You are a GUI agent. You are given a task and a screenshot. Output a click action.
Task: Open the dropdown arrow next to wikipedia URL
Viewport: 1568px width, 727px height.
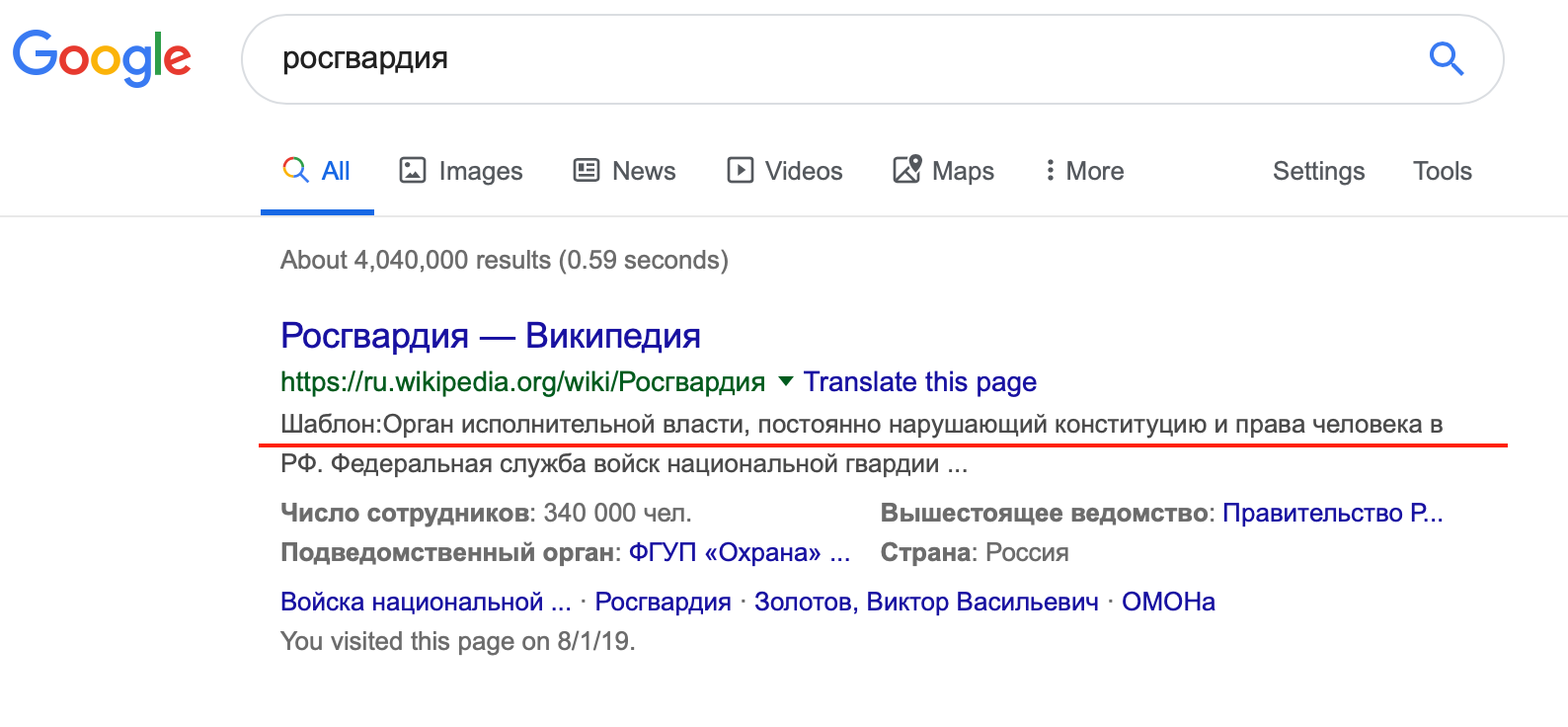coord(786,381)
